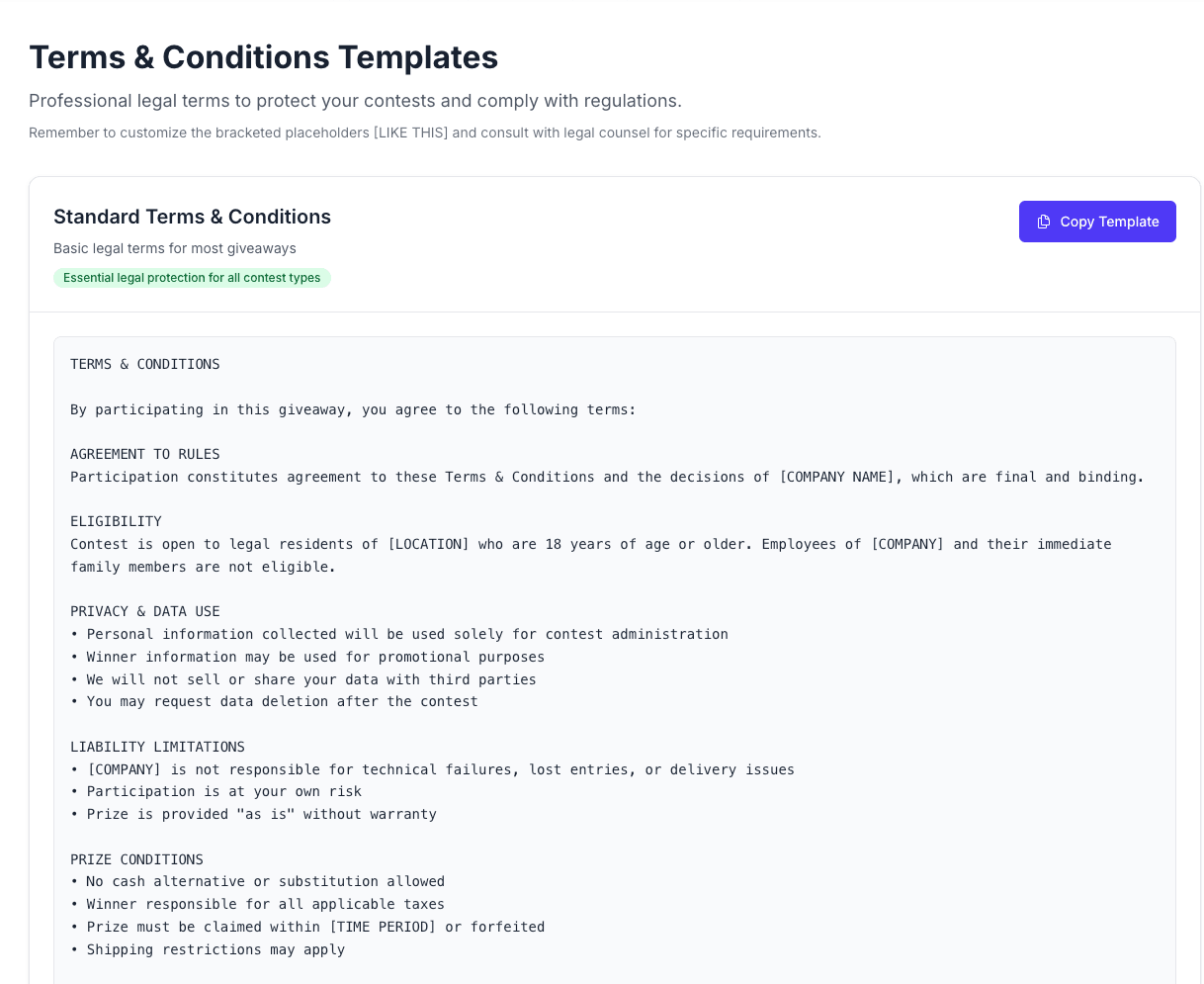Image resolution: width=1204 pixels, height=984 pixels.
Task: Click the PRIZE CONDITIONS heading
Action: [136, 859]
